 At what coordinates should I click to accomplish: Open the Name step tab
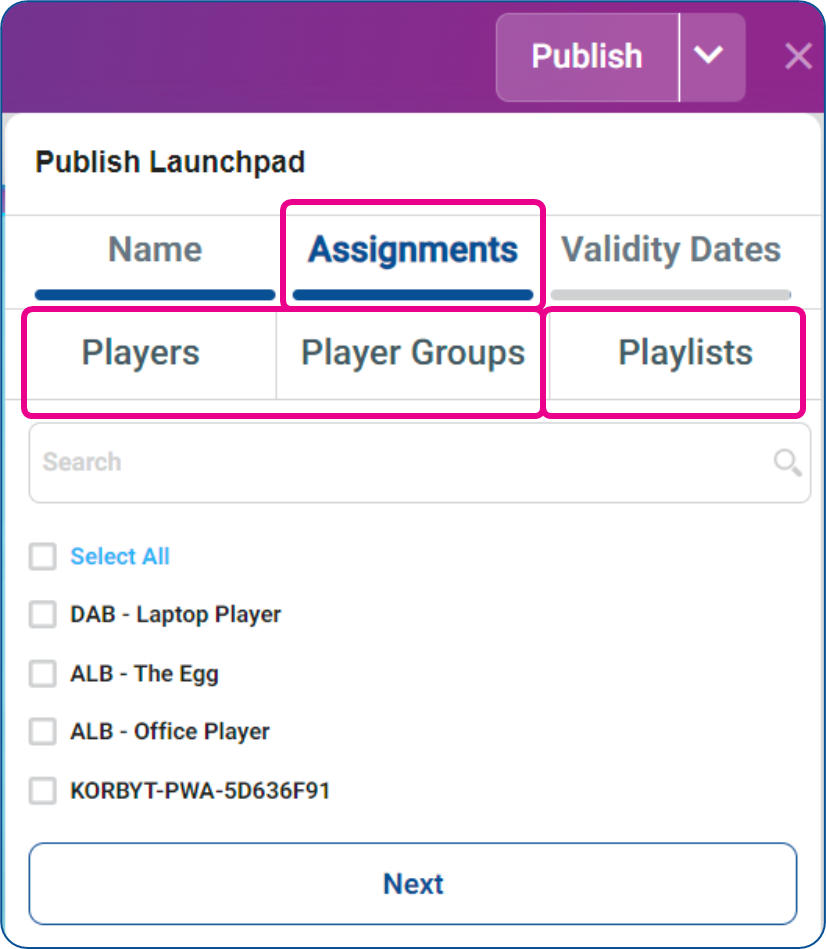(x=155, y=250)
